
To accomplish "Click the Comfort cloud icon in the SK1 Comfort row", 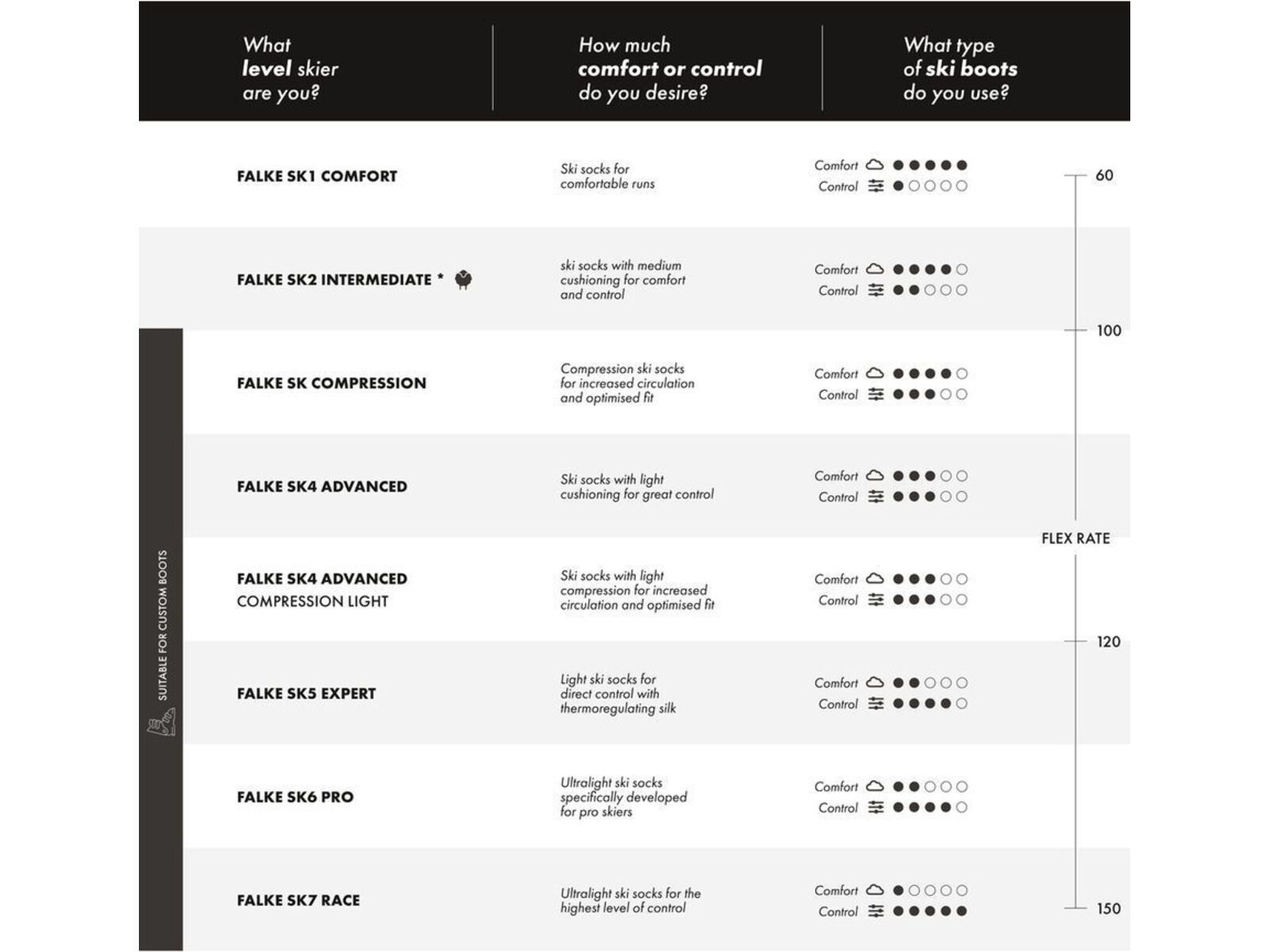I will pos(874,165).
